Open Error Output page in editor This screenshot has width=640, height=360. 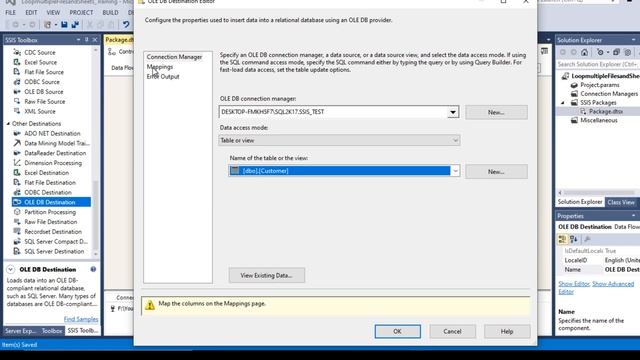[163, 76]
